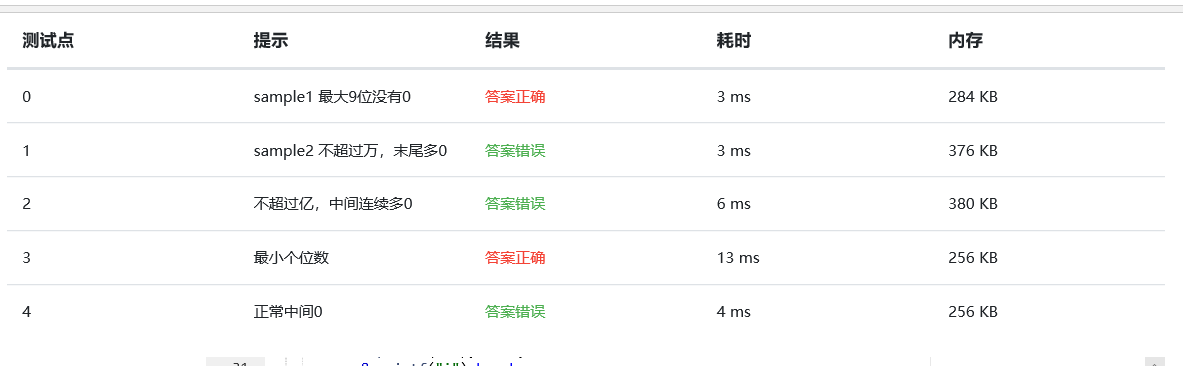
Task: Click the 4 ms time value
Action: [733, 312]
